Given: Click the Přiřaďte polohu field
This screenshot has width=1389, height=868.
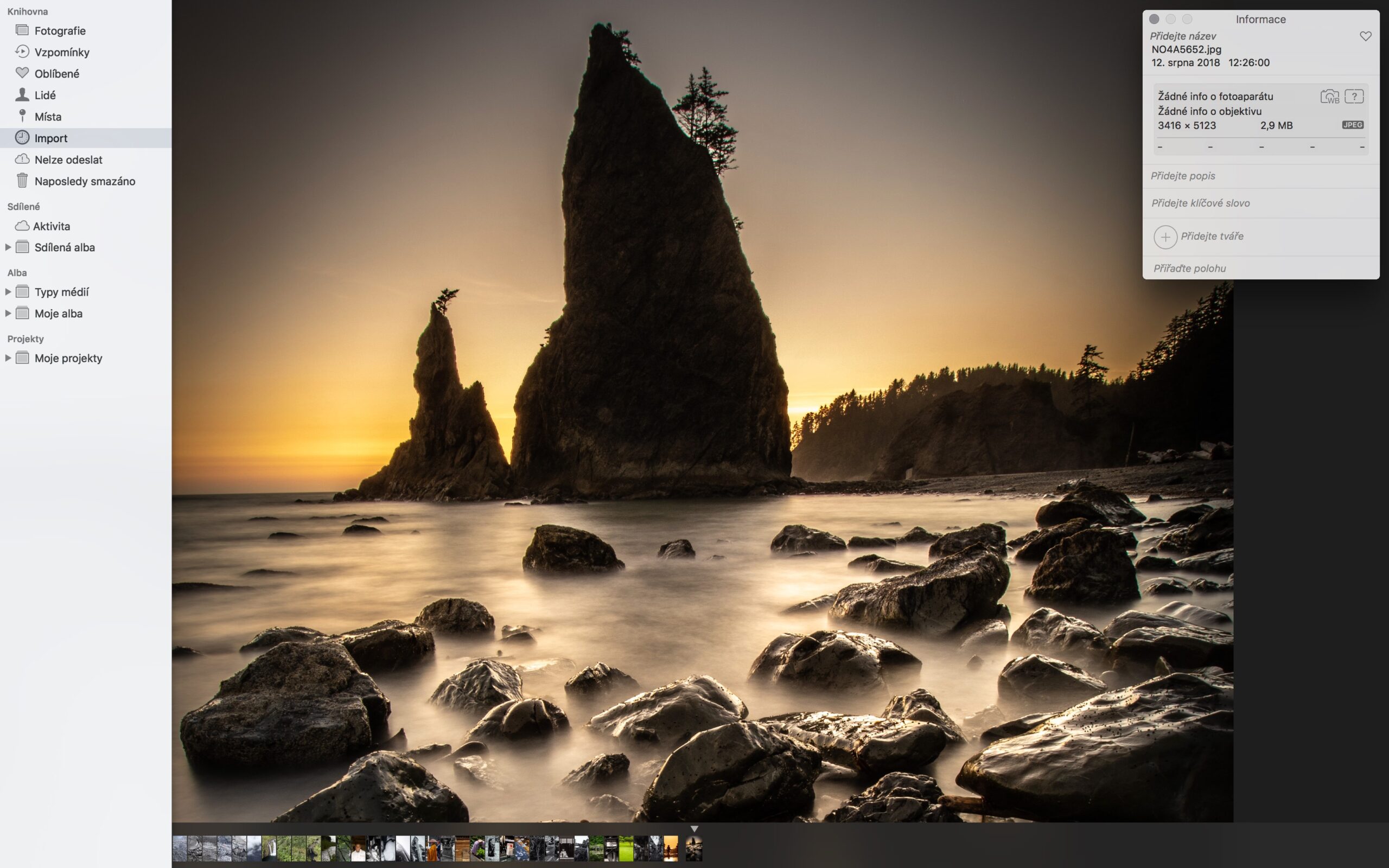Looking at the screenshot, I should pyautogui.click(x=1189, y=268).
